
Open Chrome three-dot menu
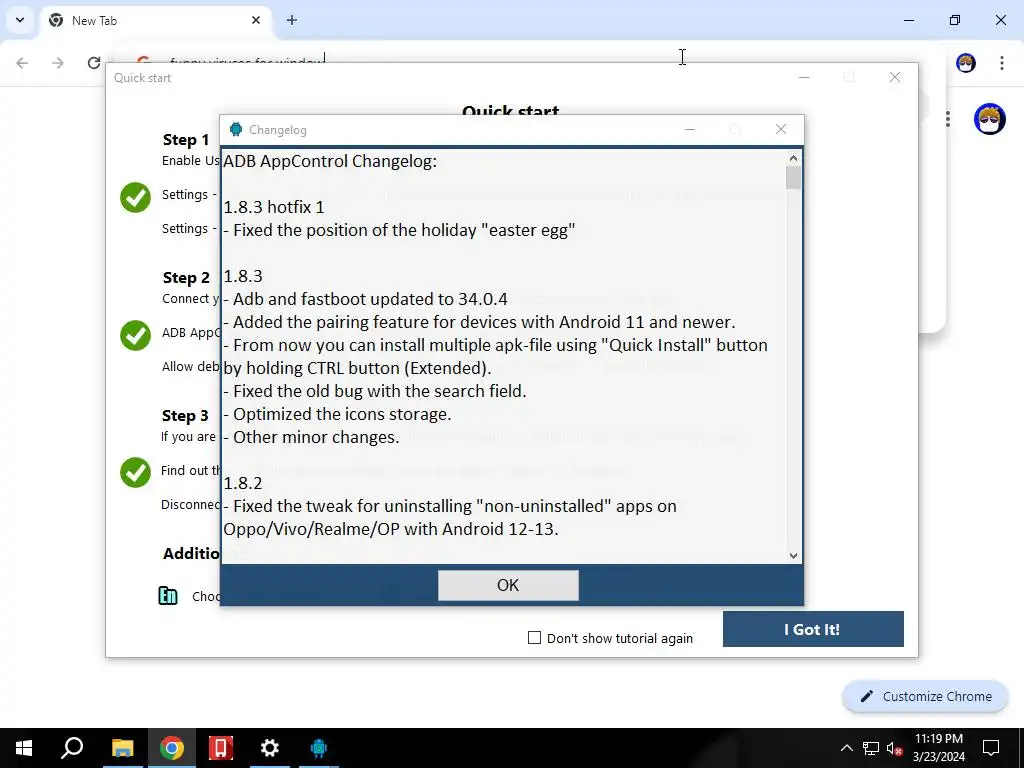tap(1002, 63)
